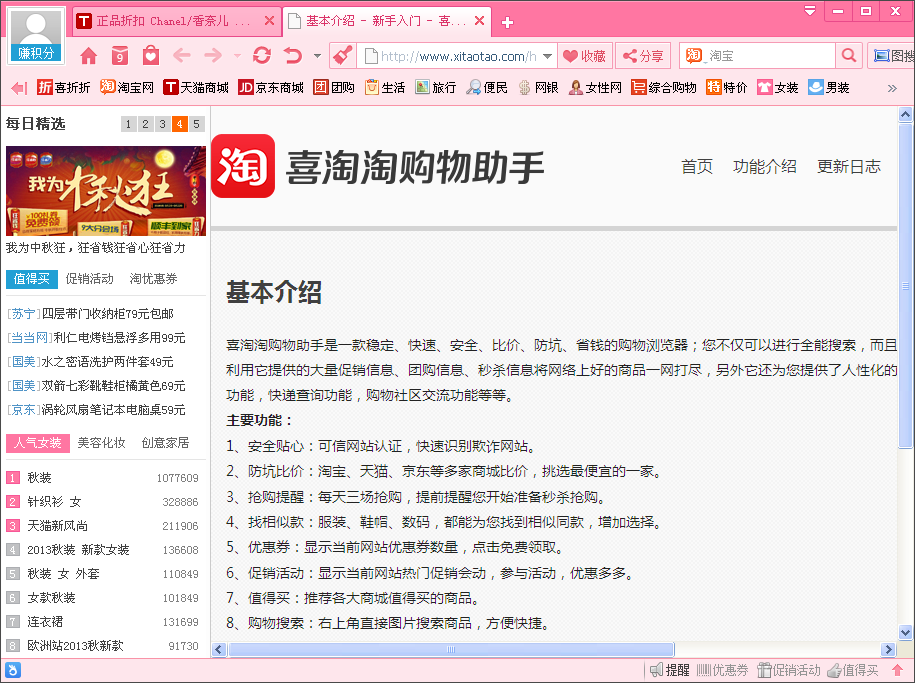
Task: Click the scroll down arrow
Action: pyautogui.click(x=905, y=632)
